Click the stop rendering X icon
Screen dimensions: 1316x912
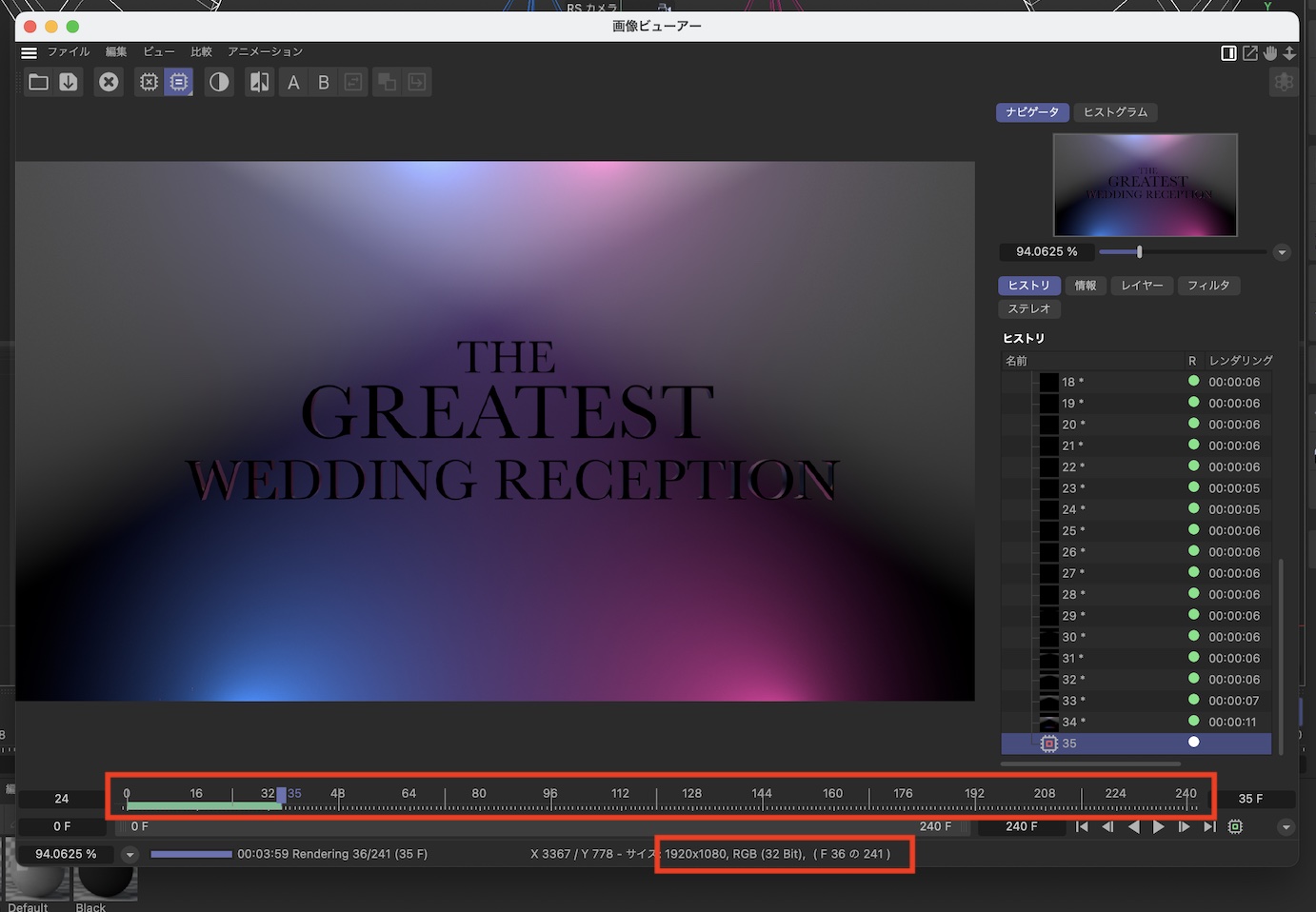pyautogui.click(x=110, y=82)
